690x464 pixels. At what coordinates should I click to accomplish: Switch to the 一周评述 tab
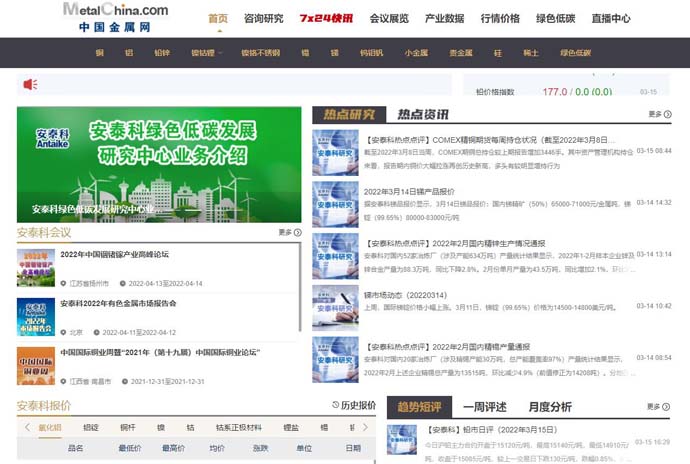[485, 407]
